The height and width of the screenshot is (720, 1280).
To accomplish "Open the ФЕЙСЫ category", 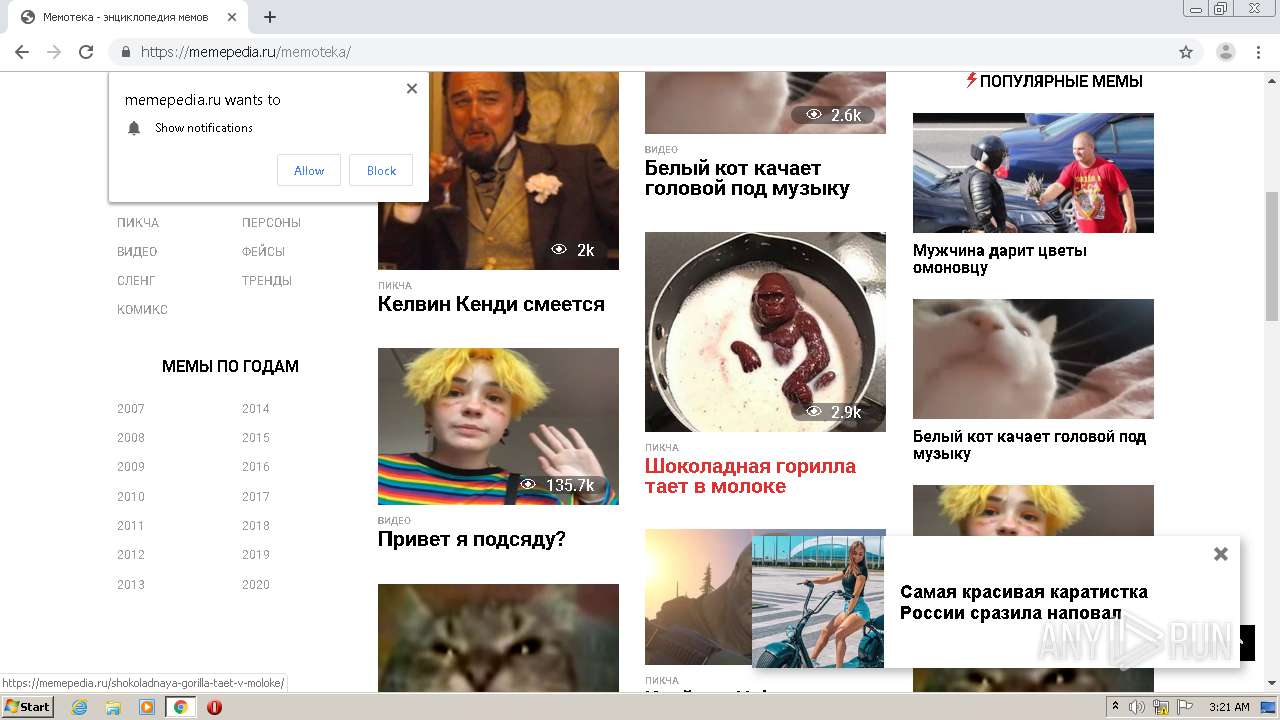I will [263, 252].
